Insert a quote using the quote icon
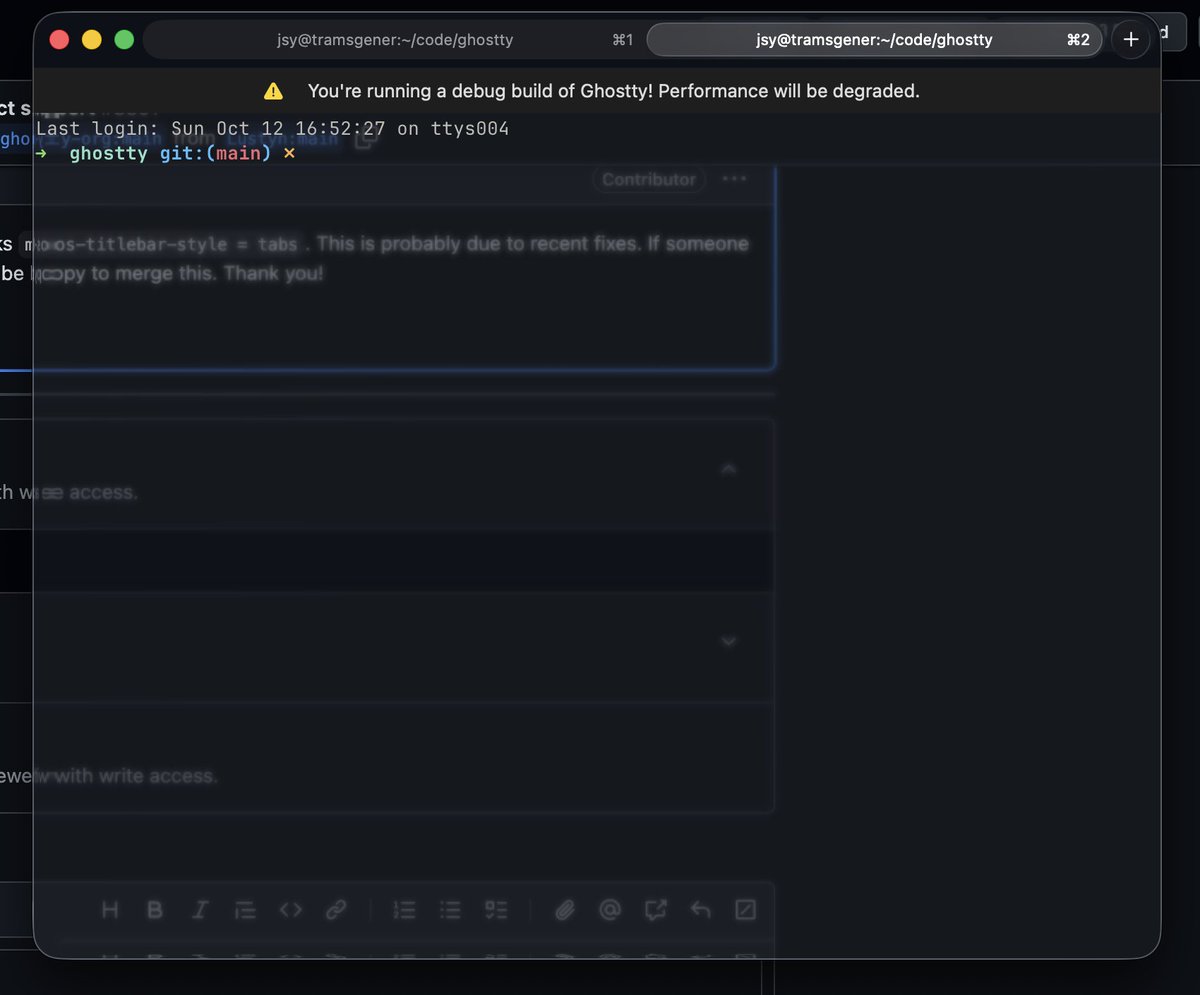 point(245,909)
